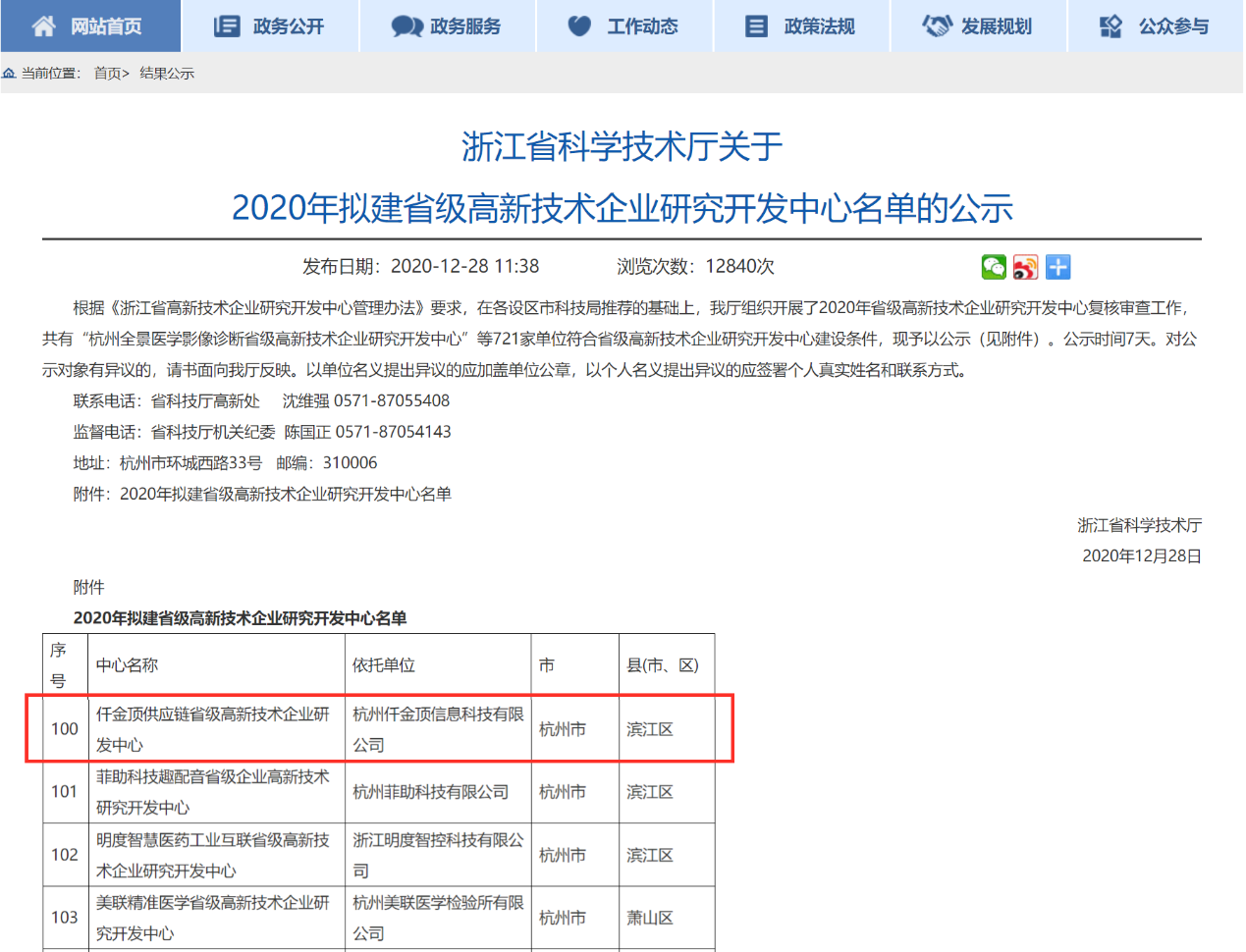Click the signature date 2020年12月28日

tap(1142, 556)
